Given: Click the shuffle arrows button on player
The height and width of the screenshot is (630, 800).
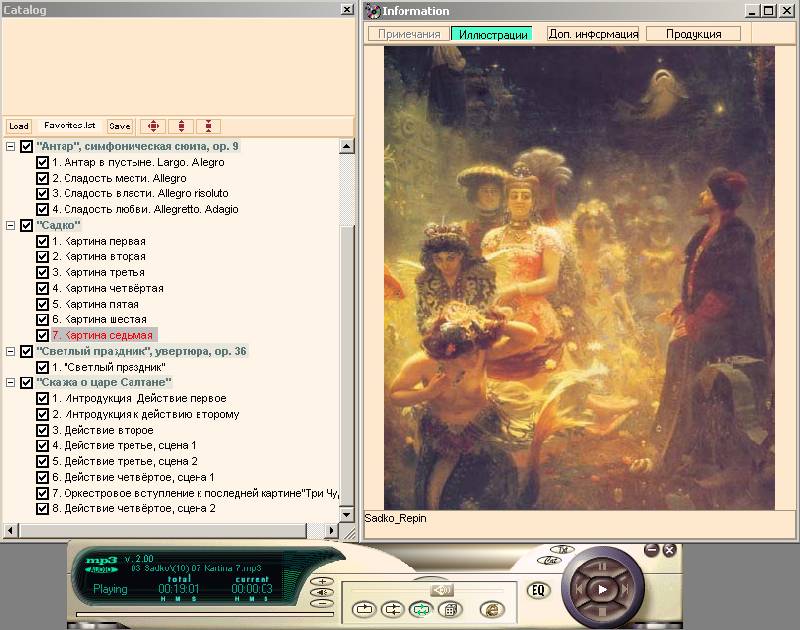Looking at the screenshot, I should [393, 609].
